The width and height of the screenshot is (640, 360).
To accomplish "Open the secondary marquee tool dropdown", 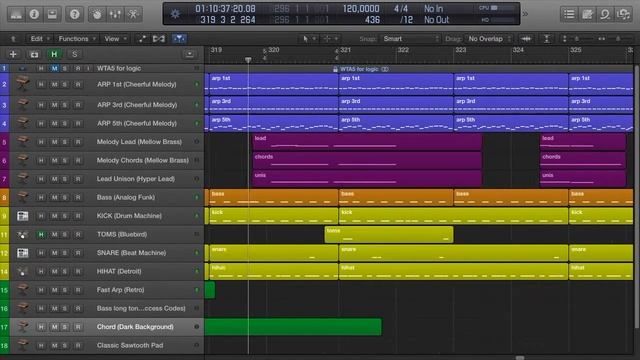I will [x=331, y=39].
